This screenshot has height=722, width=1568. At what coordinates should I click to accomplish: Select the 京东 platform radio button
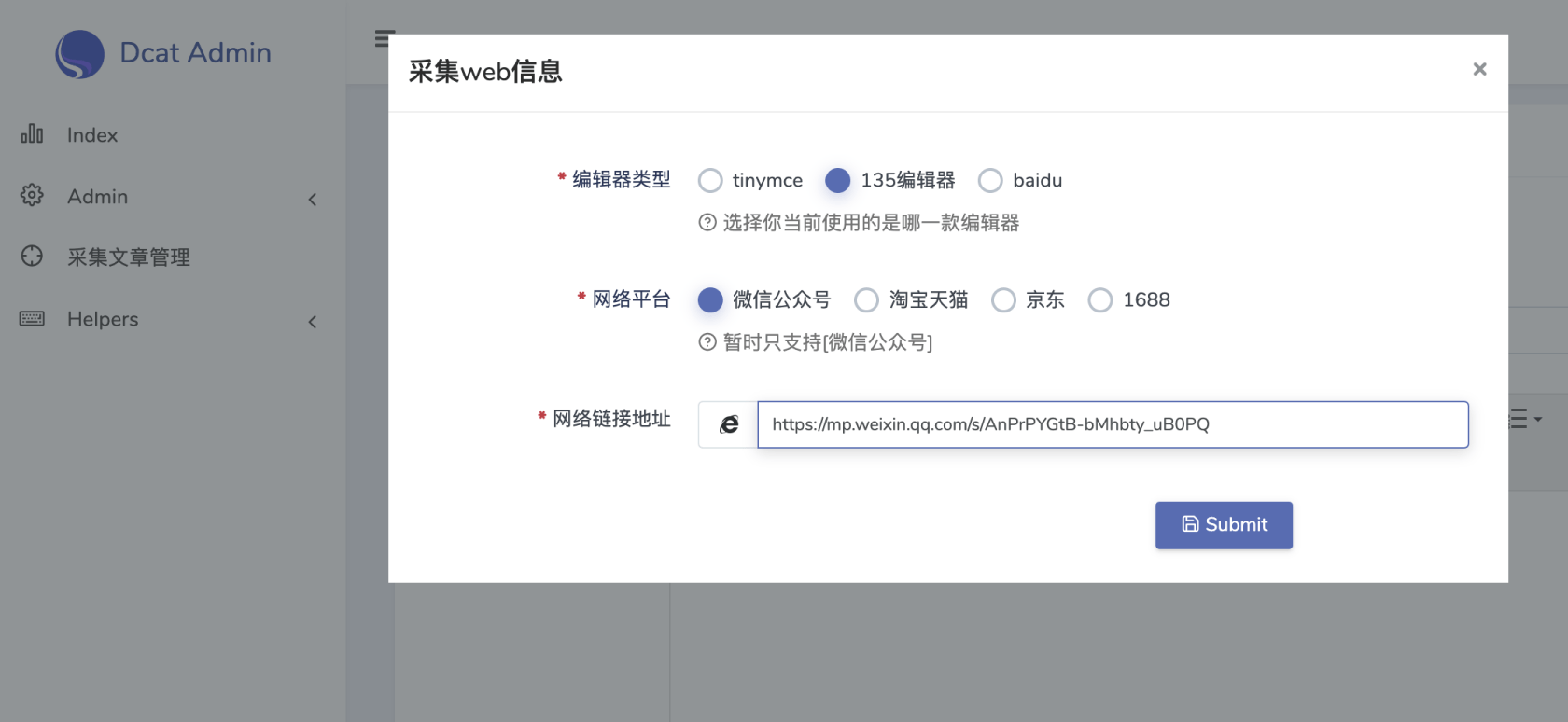[x=1003, y=299]
